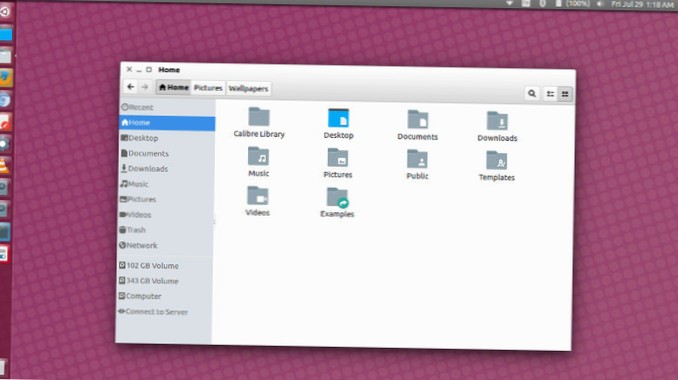
Task: Go back with the left arrow
Action: (x=131, y=87)
